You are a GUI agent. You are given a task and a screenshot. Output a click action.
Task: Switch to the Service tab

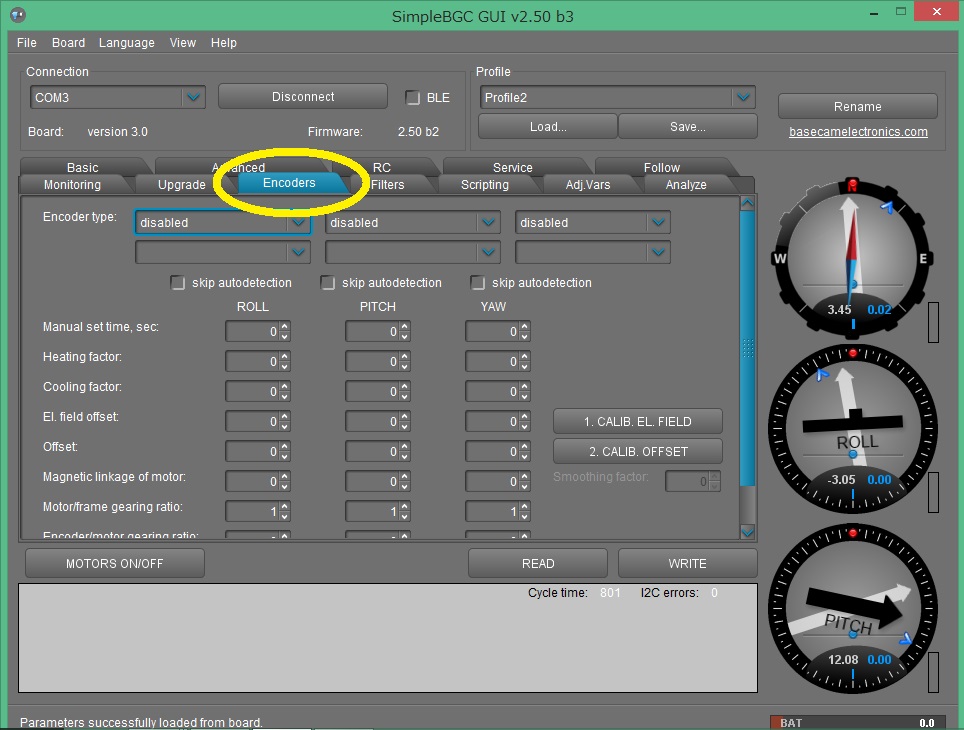pos(513,167)
